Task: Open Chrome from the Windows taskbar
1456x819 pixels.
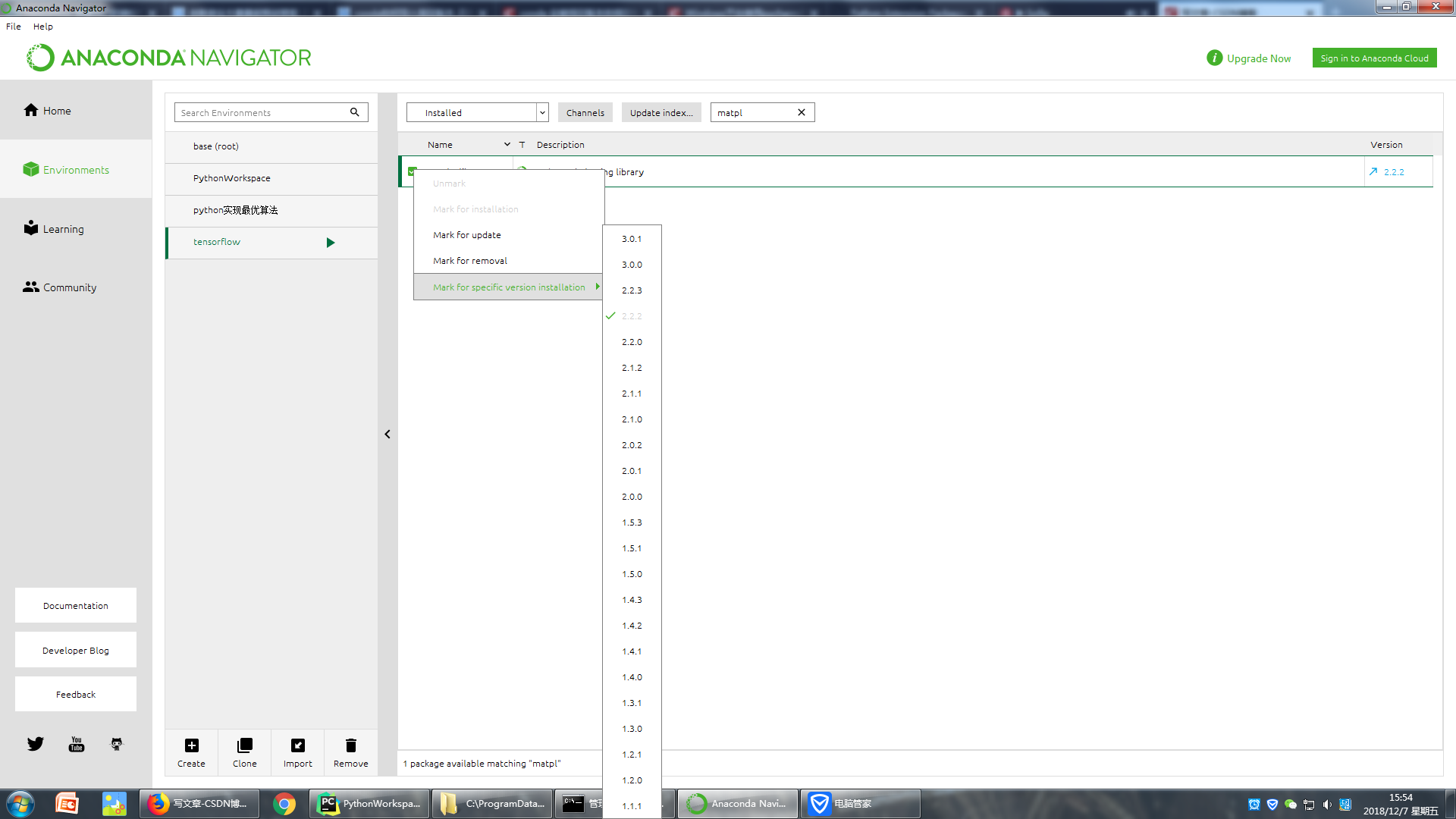Action: [284, 804]
